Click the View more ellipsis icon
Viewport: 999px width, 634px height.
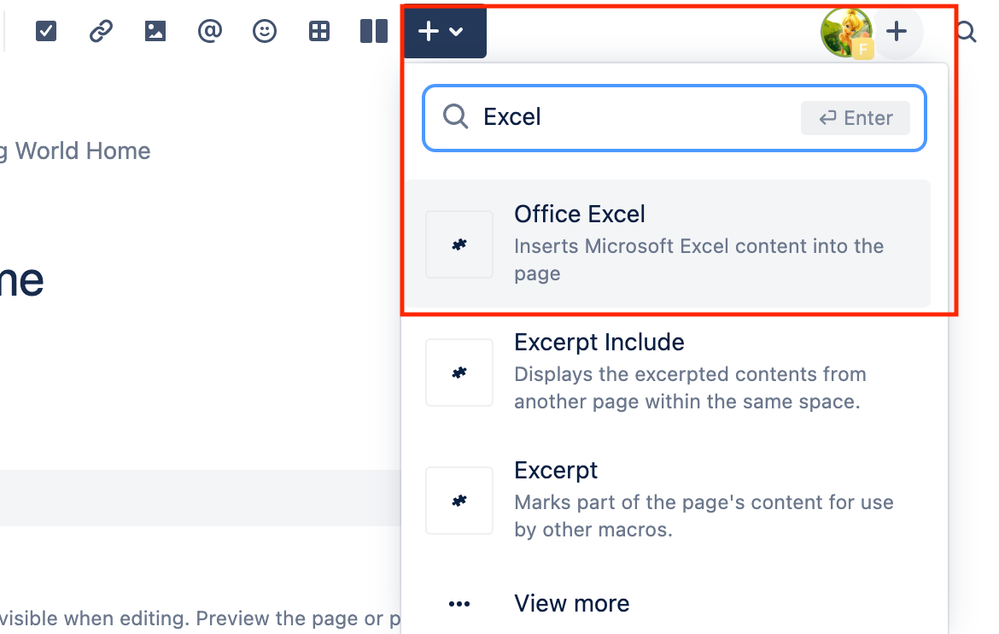pyautogui.click(x=459, y=604)
